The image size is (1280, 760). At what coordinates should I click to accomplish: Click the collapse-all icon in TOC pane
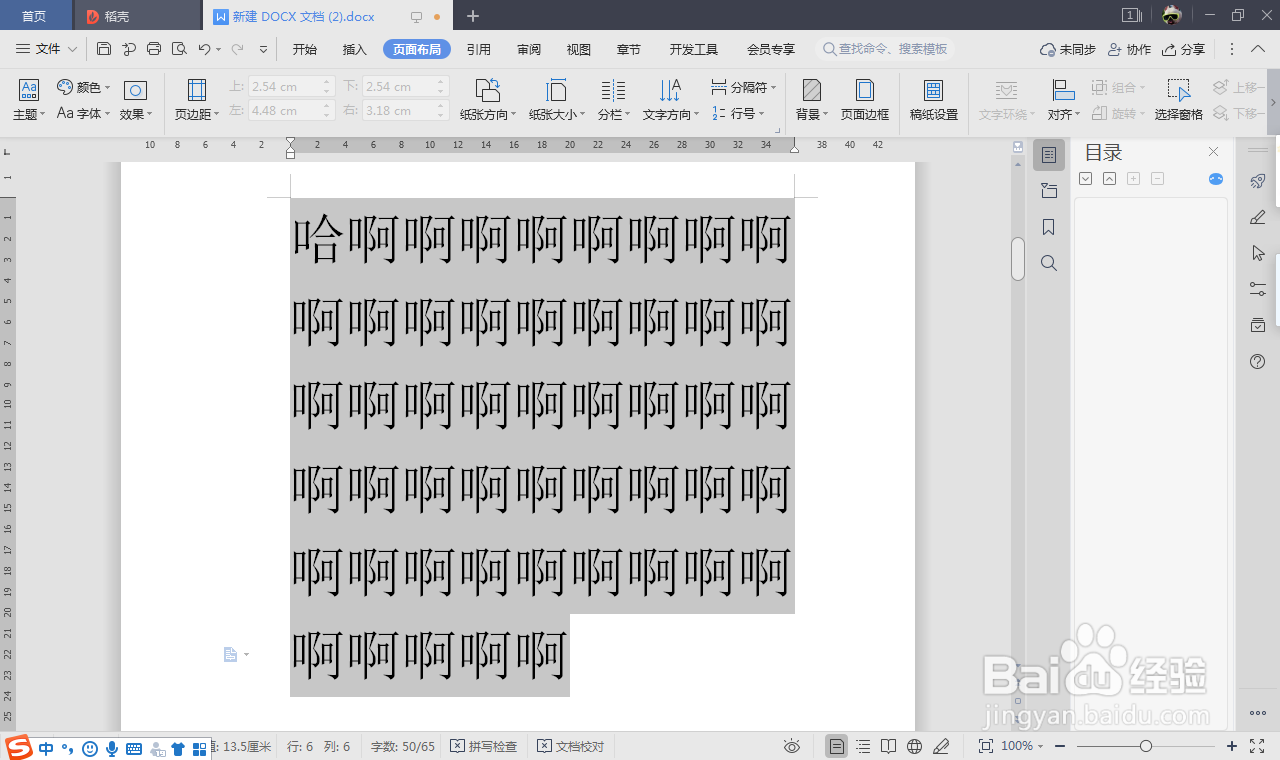(x=1110, y=179)
